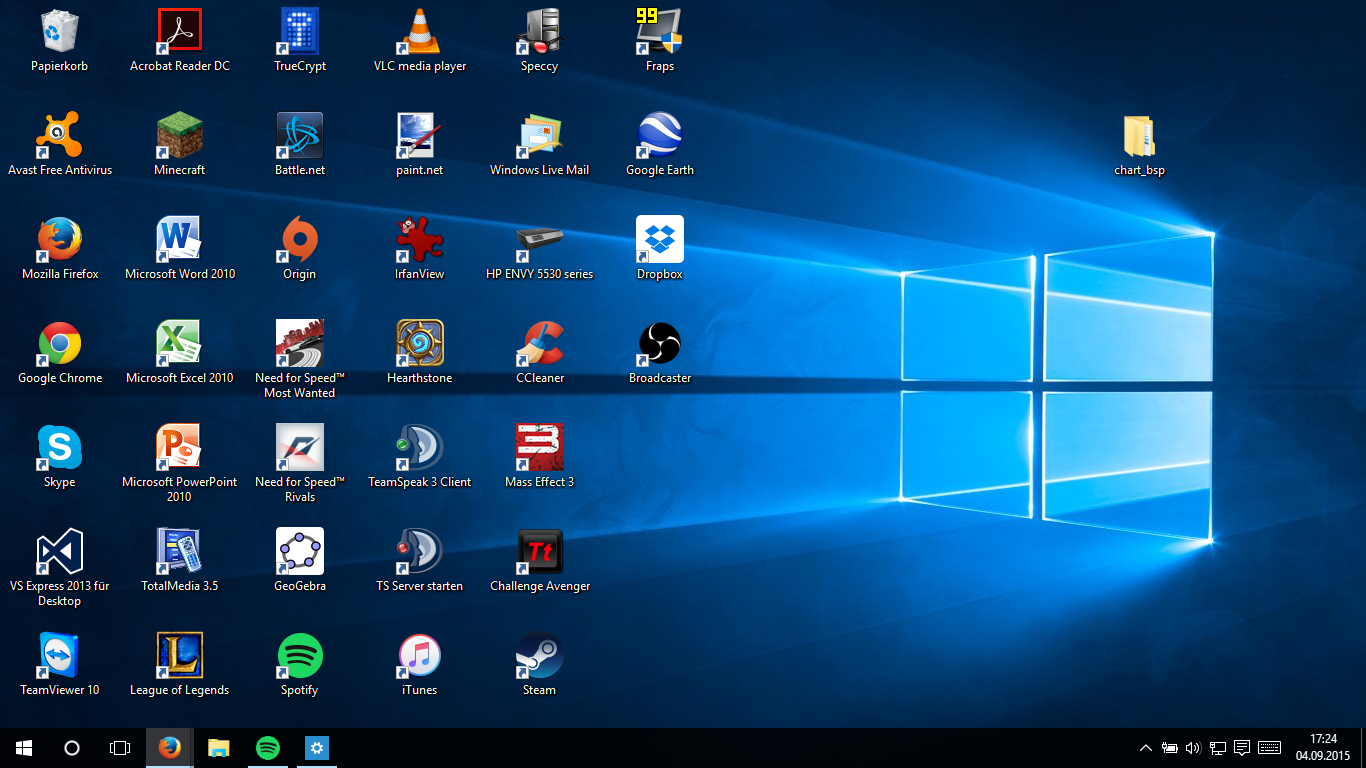The width and height of the screenshot is (1366, 768).
Task: Open the Action Center notifications icon
Action: [1242, 748]
